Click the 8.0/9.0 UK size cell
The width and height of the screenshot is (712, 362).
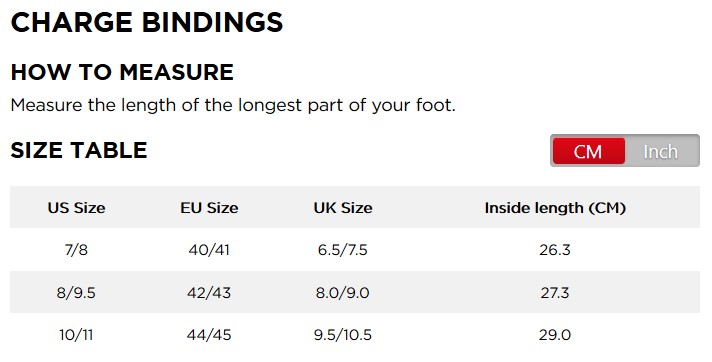point(343,293)
